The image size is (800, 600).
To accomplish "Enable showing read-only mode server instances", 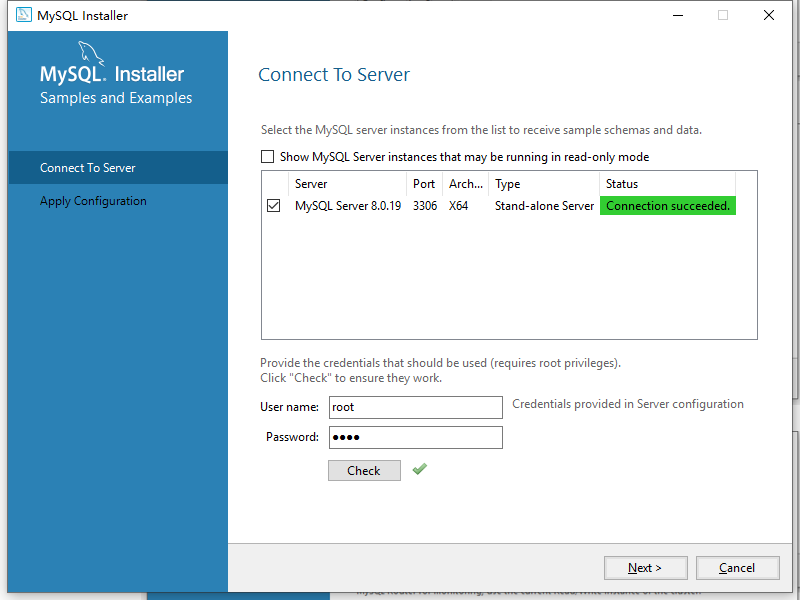I will 267,157.
